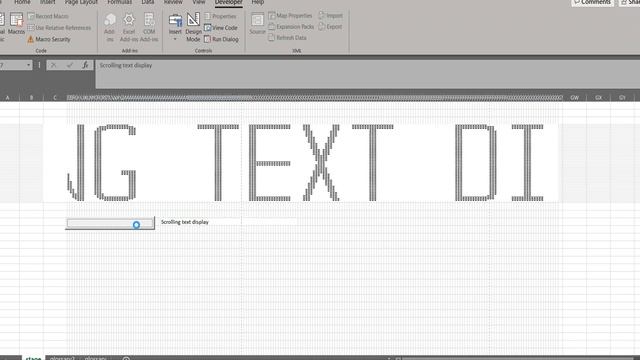Image resolution: width=640 pixels, height=360 pixels.
Task: Toggle Design Mode
Action: click(193, 28)
